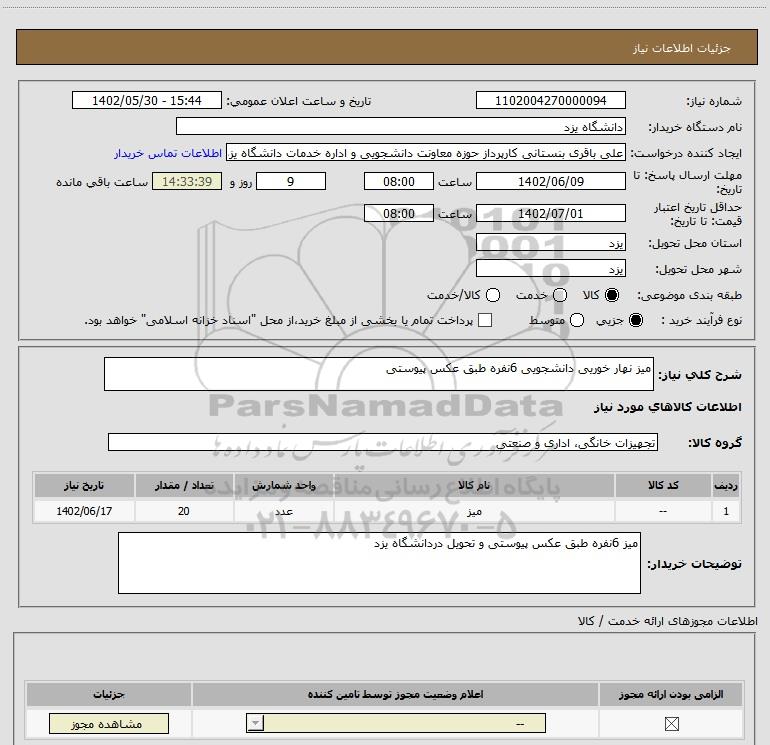Click the جزئیات اطلاعات نیاز title bar
The image size is (770, 745).
point(386,47)
